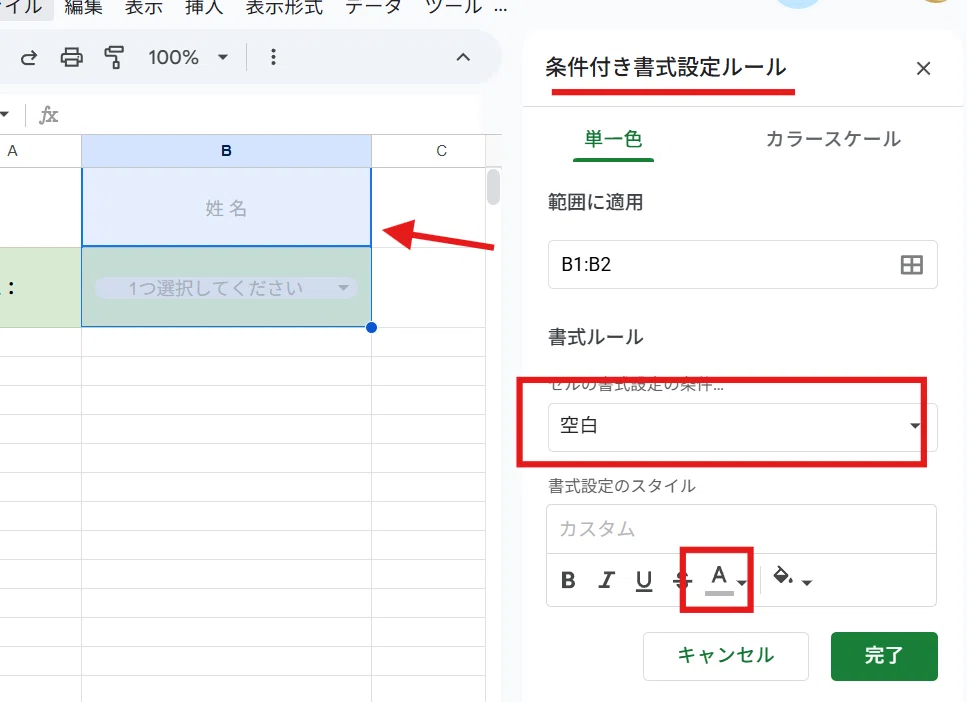
Task: Toggle bold formatting B
Action: (x=569, y=580)
